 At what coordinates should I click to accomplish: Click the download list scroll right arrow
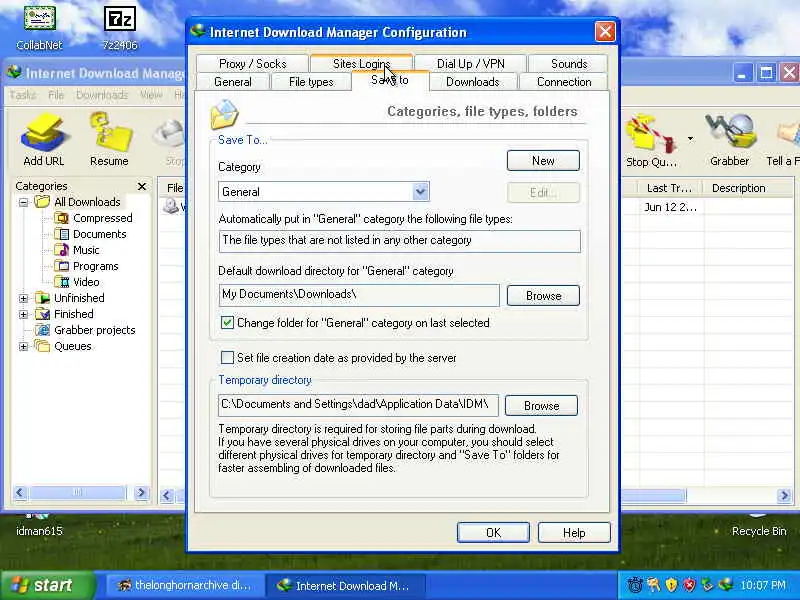(785, 495)
